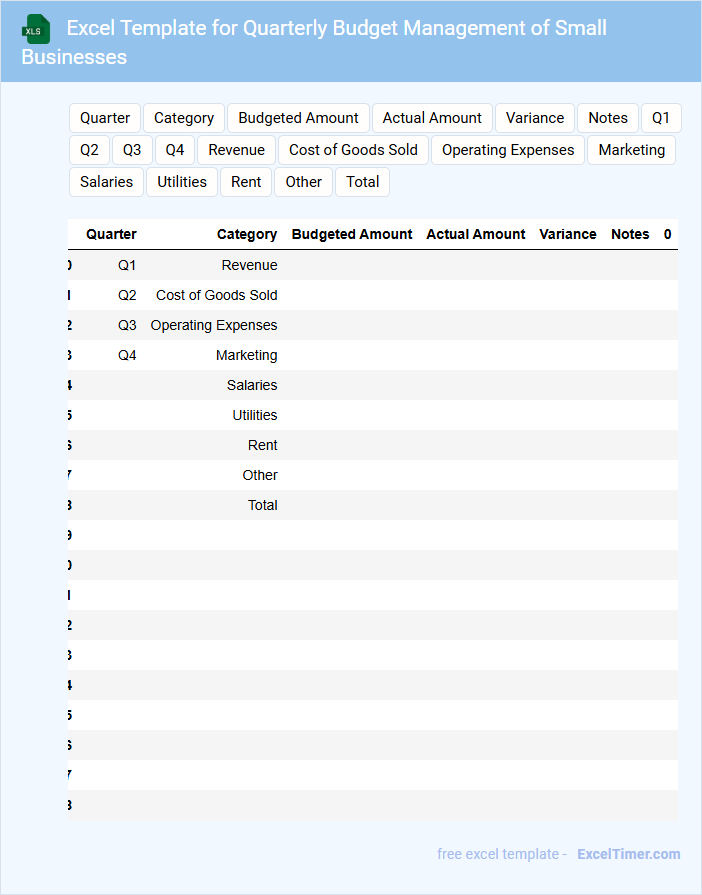This screenshot has height=895, width=702.
Task: Select the Q4 cell in the table
Action: point(127,356)
